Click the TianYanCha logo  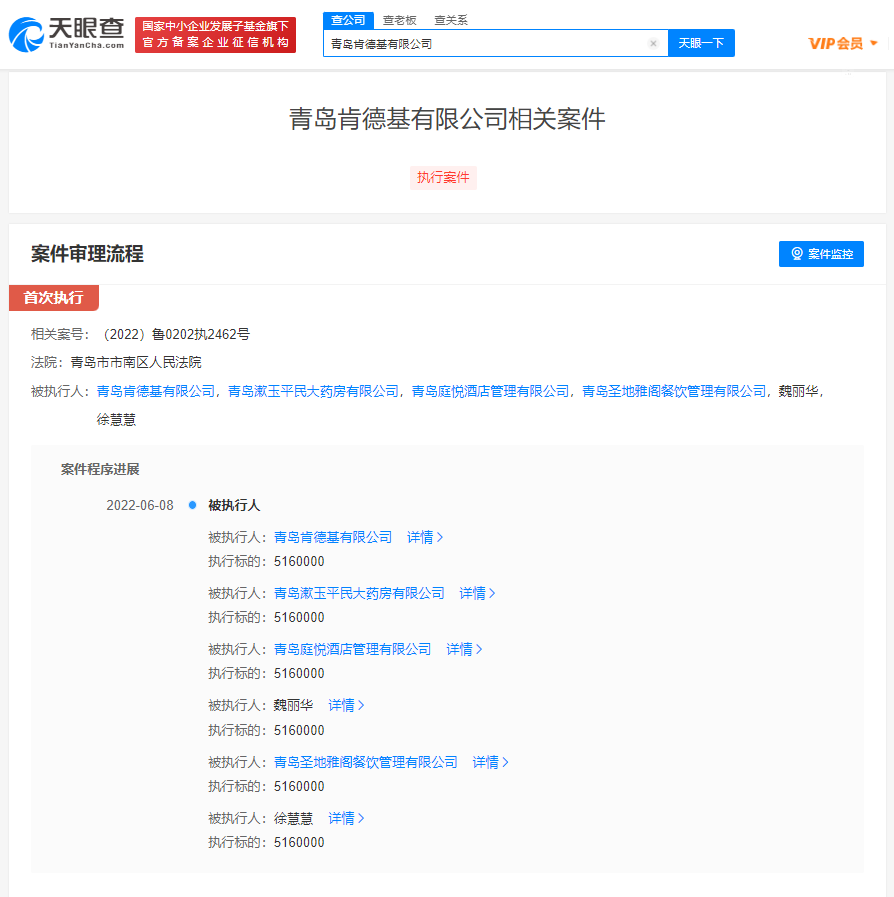pos(66,34)
